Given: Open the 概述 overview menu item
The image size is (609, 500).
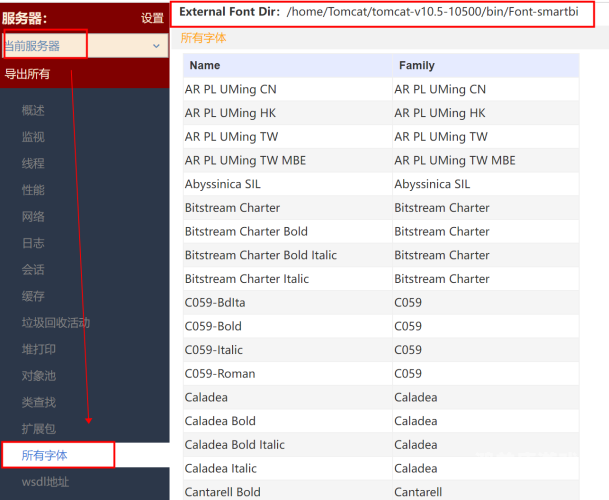Looking at the screenshot, I should [x=33, y=110].
